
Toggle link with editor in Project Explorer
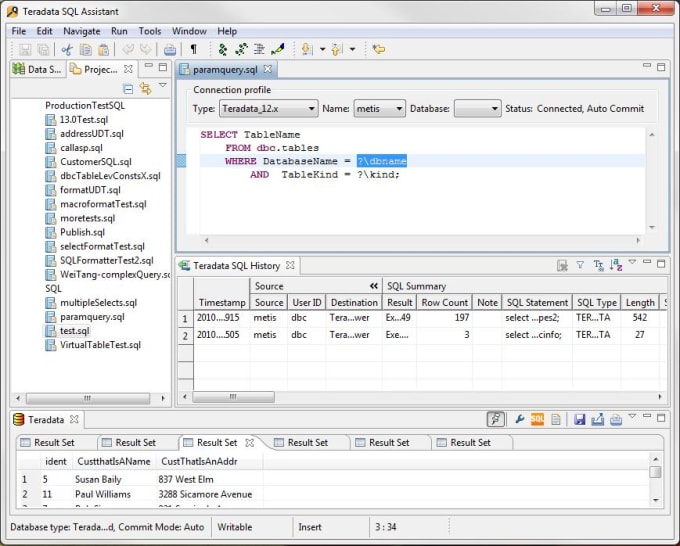pyautogui.click(x=145, y=89)
